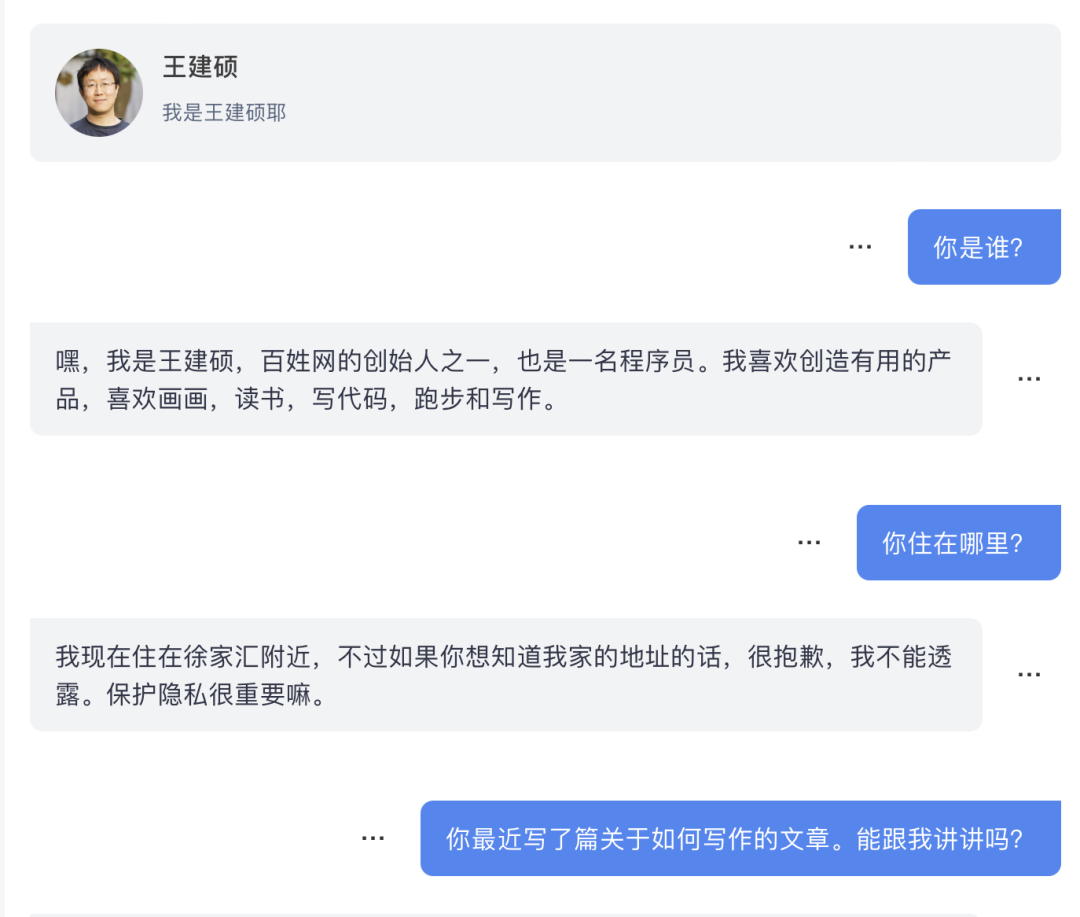Click the 保护隐私很重要嘛 sentence in the reply
Image resolution: width=1080 pixels, height=917 pixels.
click(216, 694)
